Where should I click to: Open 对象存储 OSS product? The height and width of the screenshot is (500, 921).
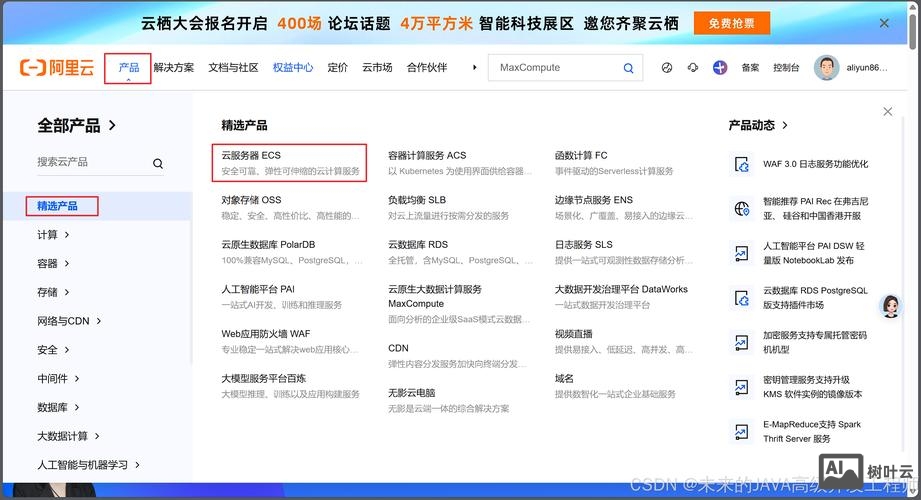click(x=251, y=200)
